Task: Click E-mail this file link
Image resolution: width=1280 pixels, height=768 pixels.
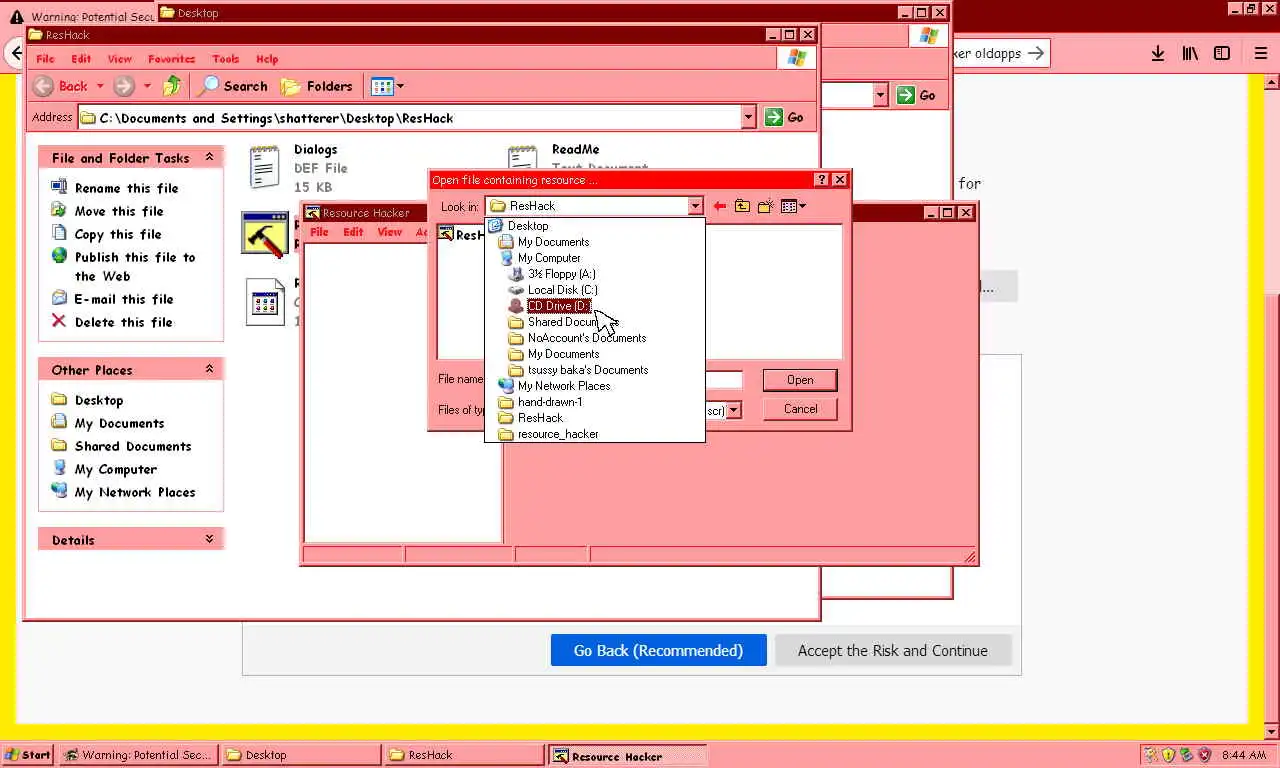Action: click(x=124, y=299)
